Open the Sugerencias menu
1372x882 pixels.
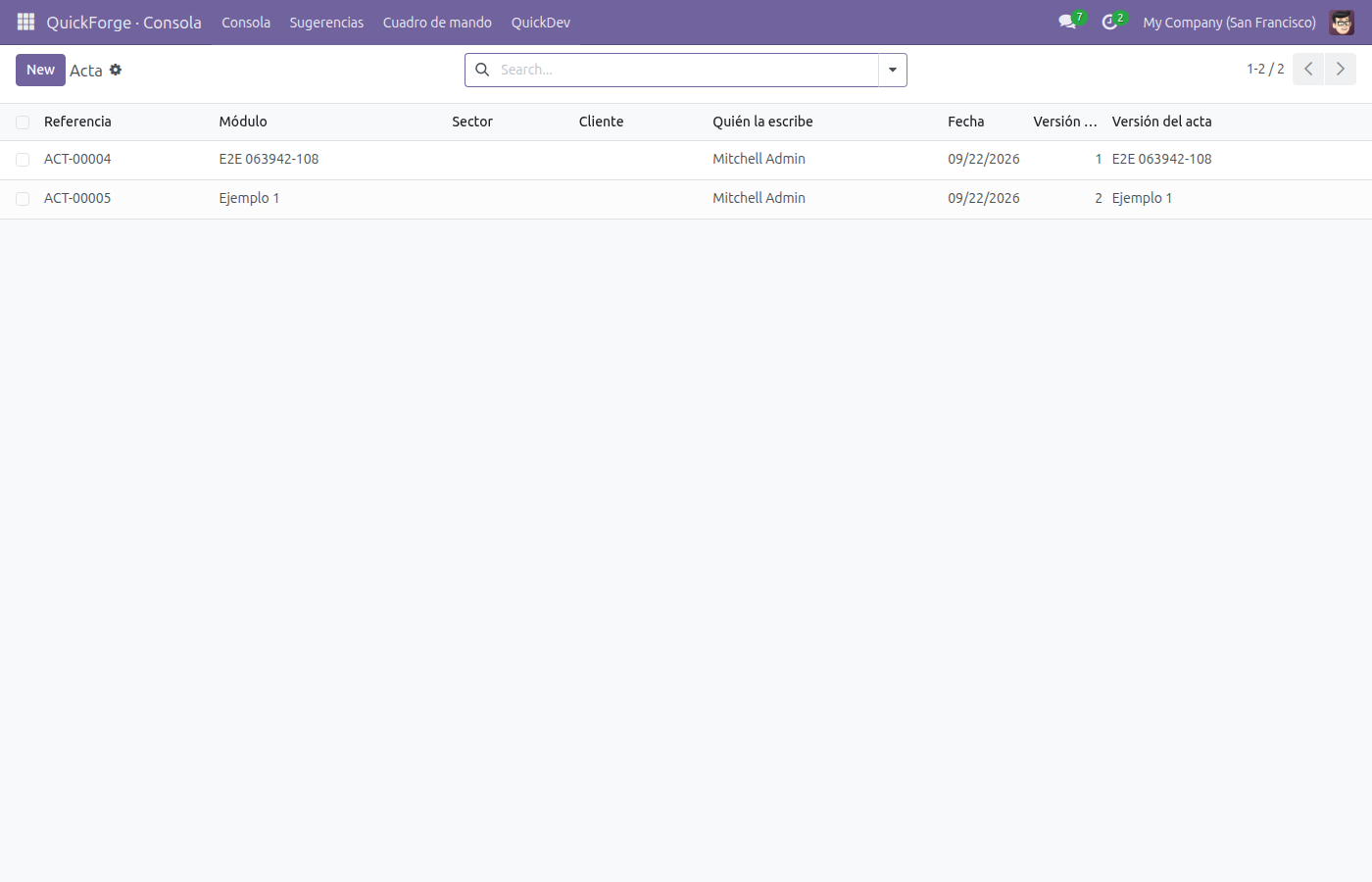click(326, 22)
